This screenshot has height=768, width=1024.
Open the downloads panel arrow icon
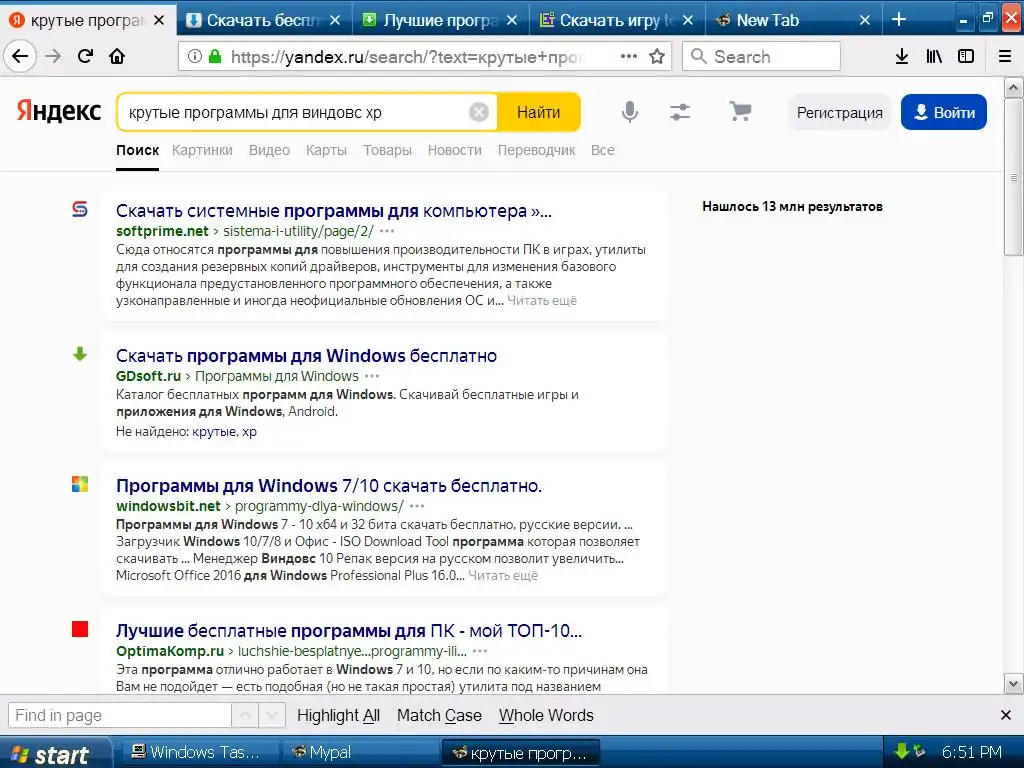click(x=902, y=56)
